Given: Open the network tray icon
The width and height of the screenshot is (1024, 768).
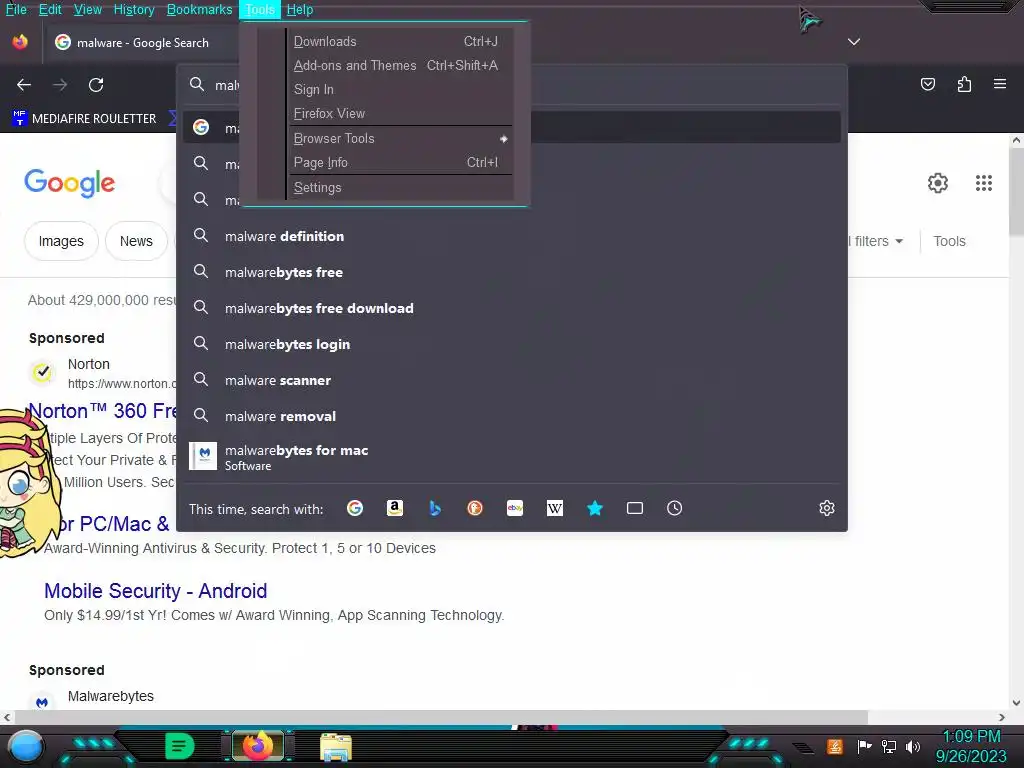Looking at the screenshot, I should click(889, 746).
